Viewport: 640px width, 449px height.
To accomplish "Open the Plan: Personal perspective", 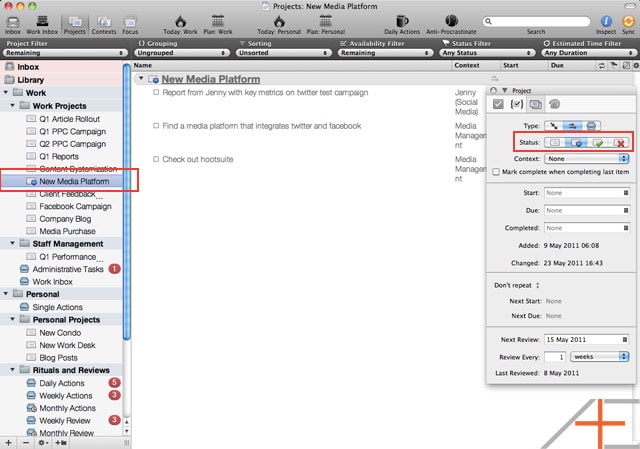I will 326,25.
